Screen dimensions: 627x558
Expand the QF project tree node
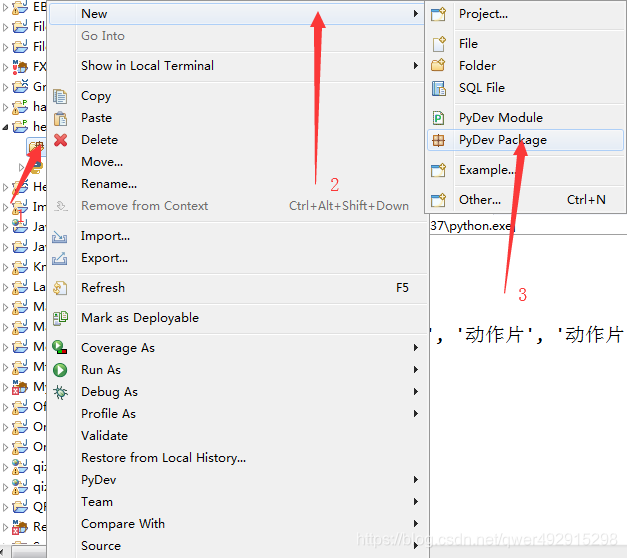tap(5, 507)
